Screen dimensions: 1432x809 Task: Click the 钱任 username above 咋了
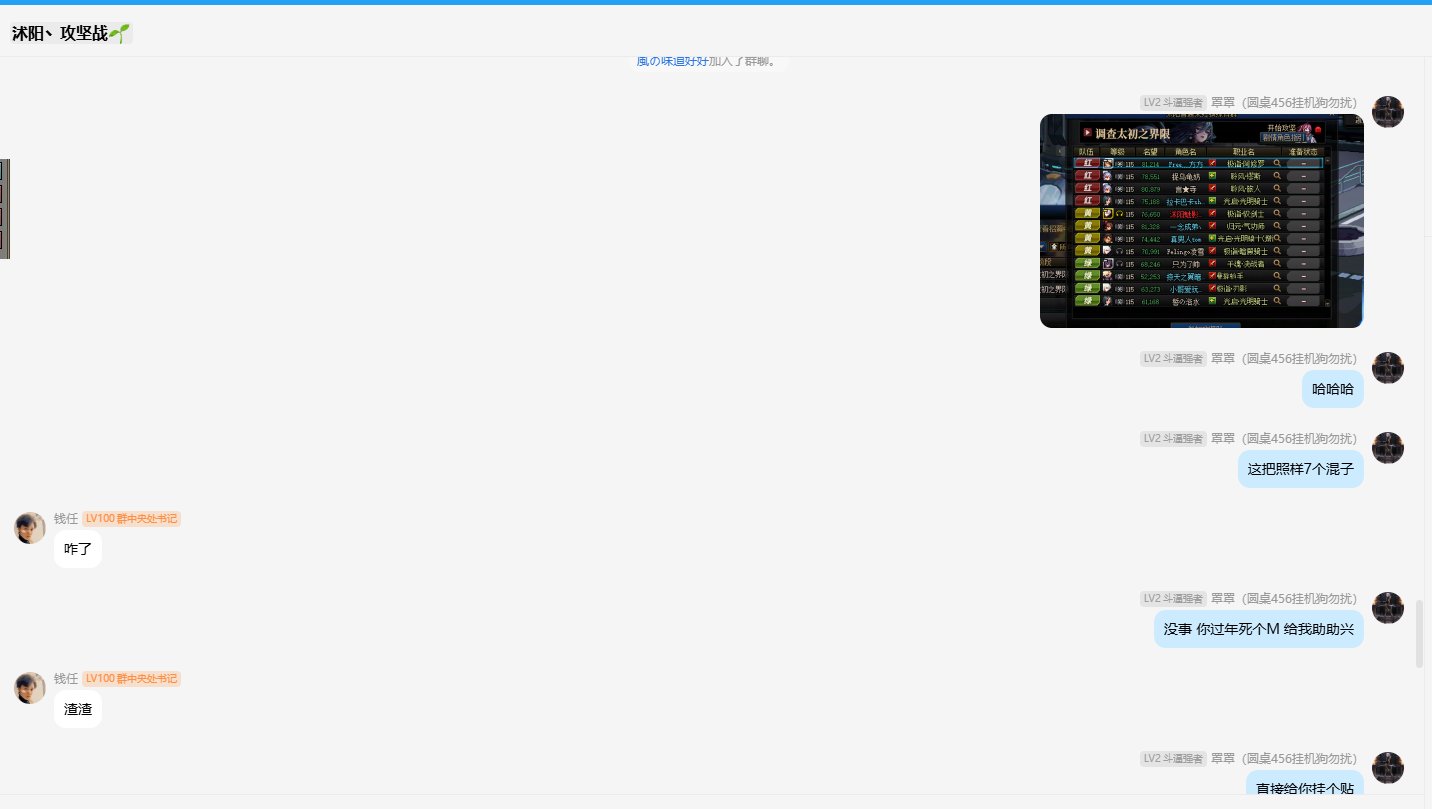(x=66, y=519)
